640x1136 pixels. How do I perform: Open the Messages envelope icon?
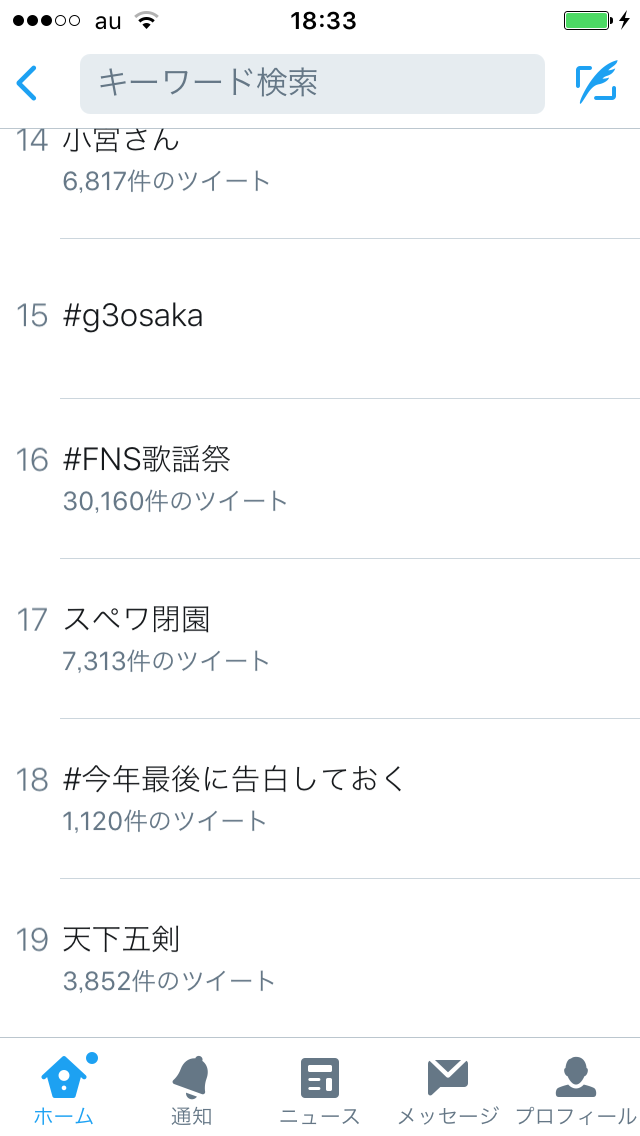[448, 1077]
